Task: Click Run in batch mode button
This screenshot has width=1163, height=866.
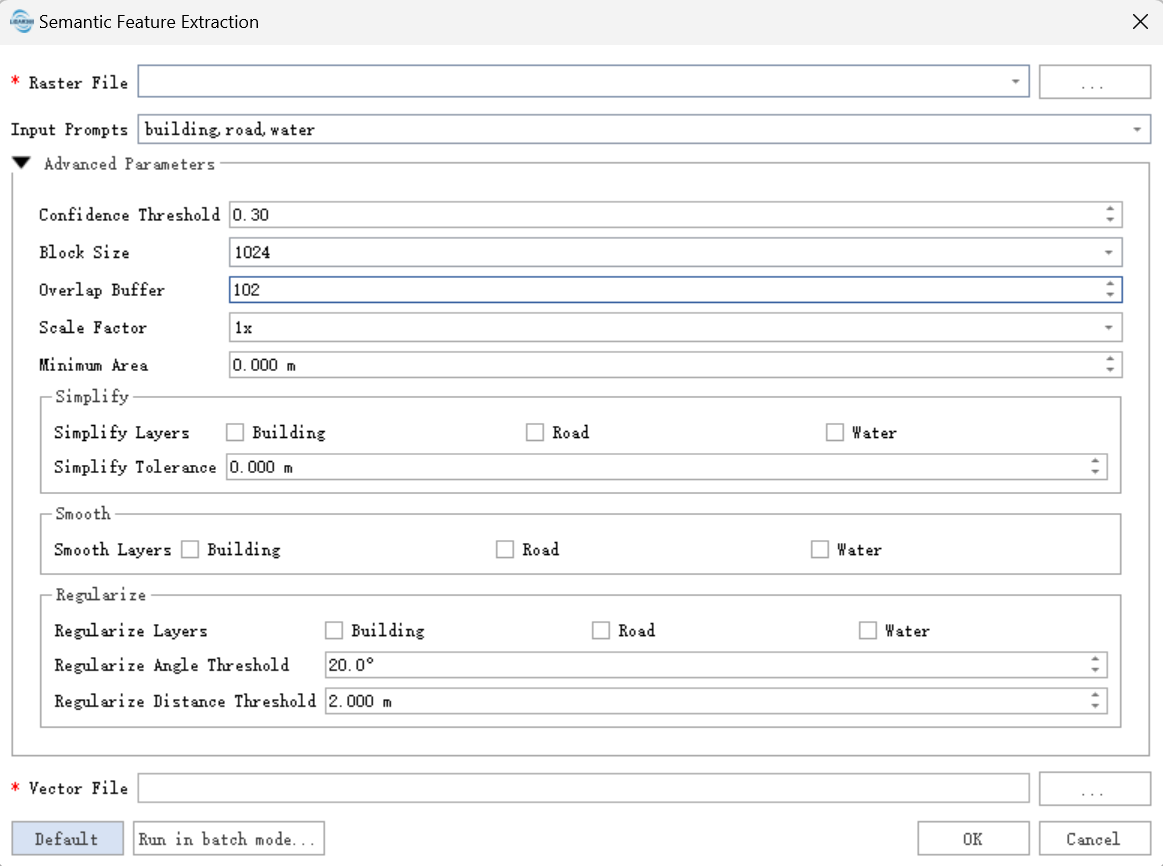Action: [x=228, y=839]
